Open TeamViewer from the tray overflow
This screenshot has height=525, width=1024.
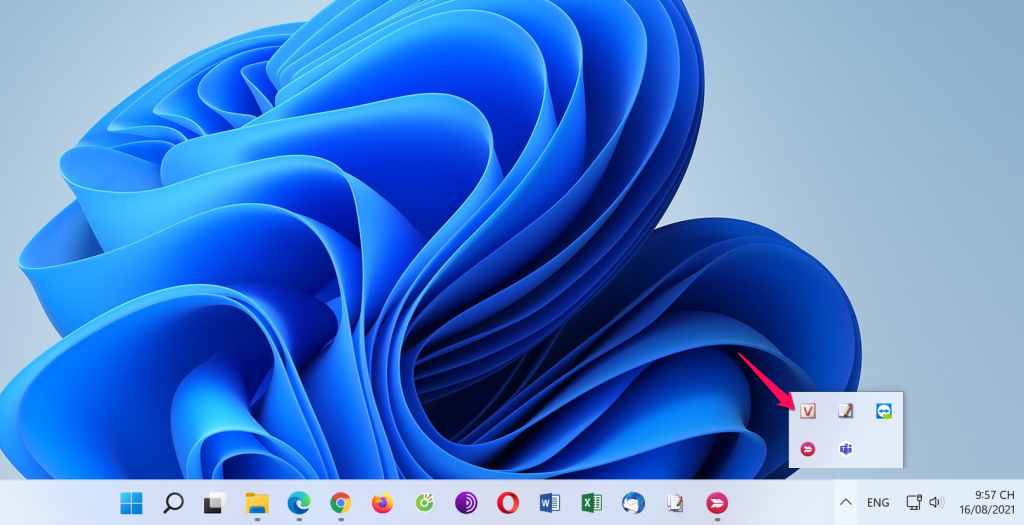pos(883,411)
